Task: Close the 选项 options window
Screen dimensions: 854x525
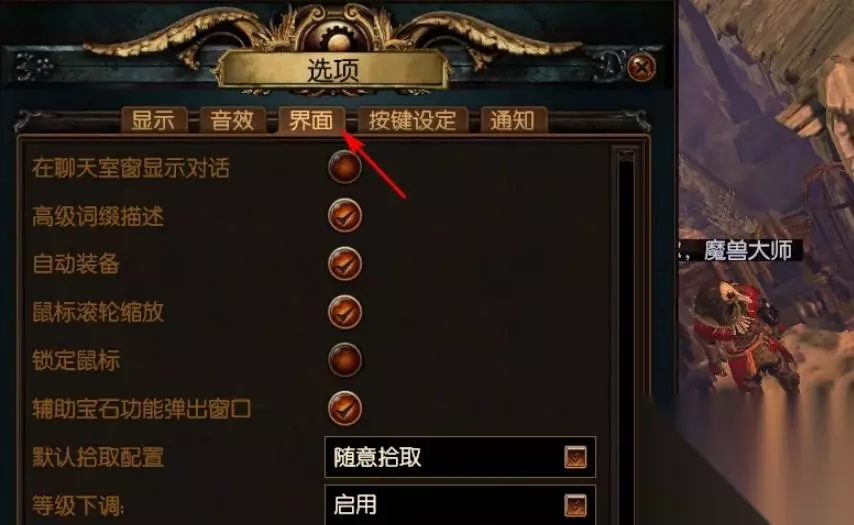Action: pyautogui.click(x=641, y=67)
